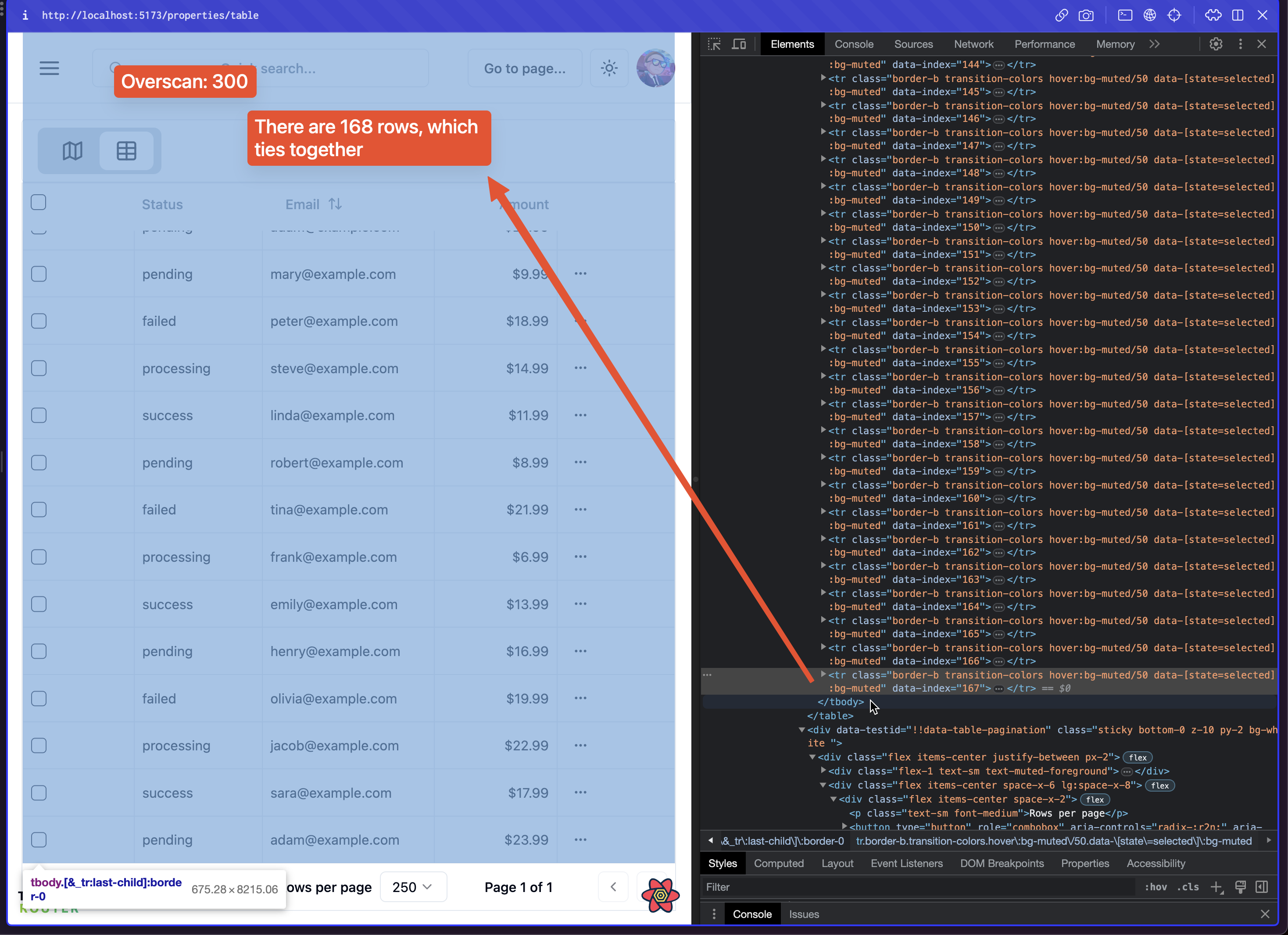The image size is (1288, 935).
Task: Expand the tr element with data-index 150
Action: point(823,214)
